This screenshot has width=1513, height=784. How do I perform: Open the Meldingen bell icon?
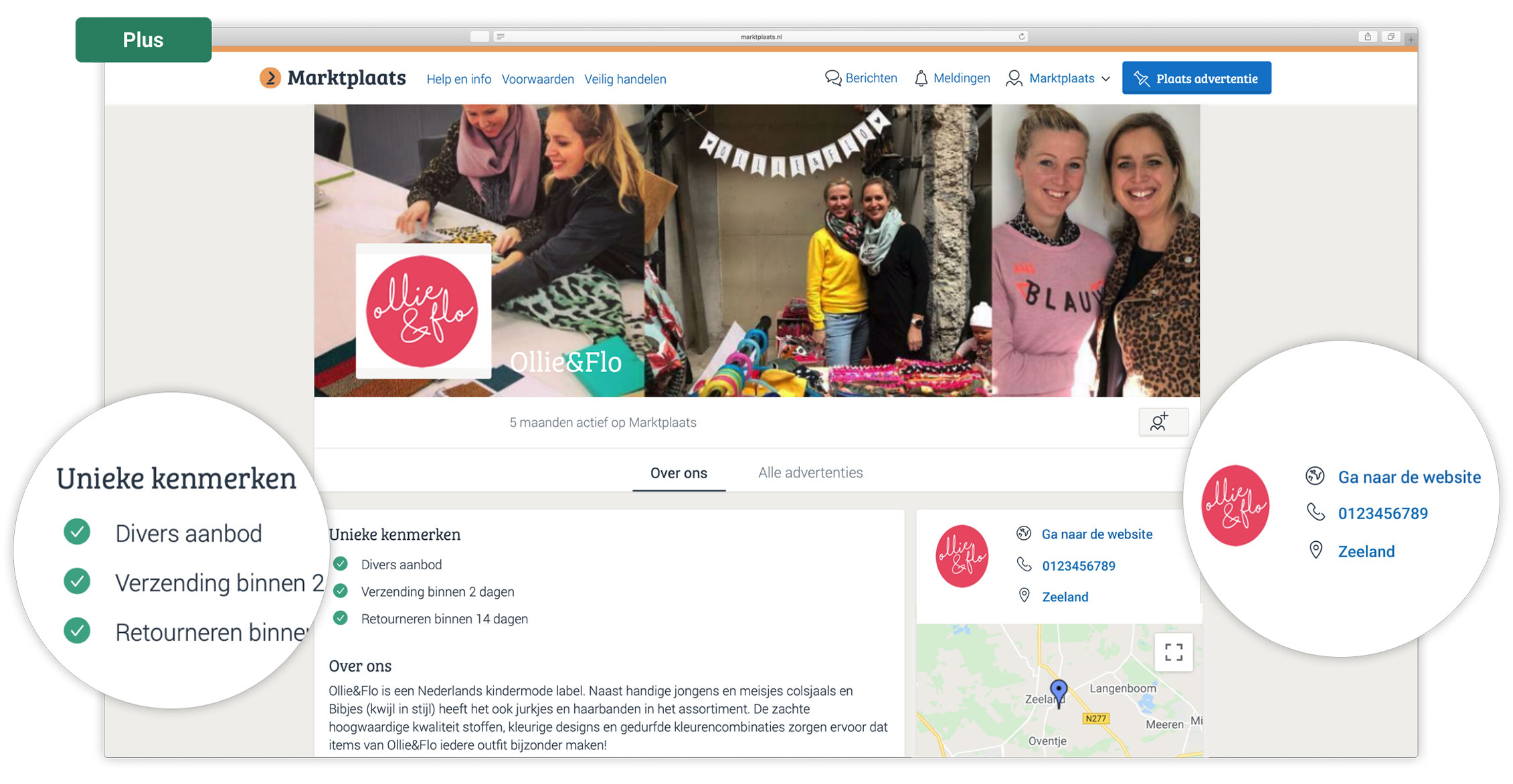pos(921,78)
